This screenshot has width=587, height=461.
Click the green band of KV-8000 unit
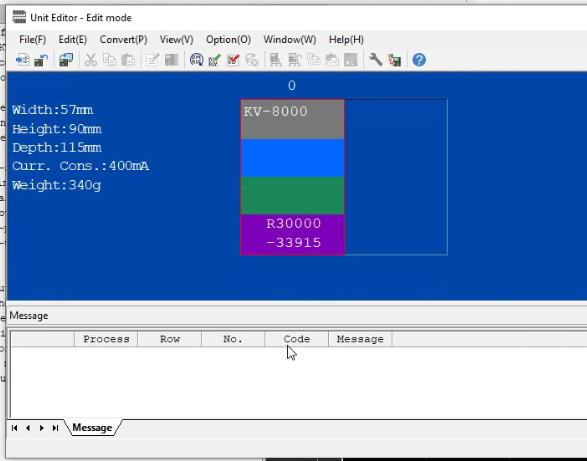coord(292,195)
